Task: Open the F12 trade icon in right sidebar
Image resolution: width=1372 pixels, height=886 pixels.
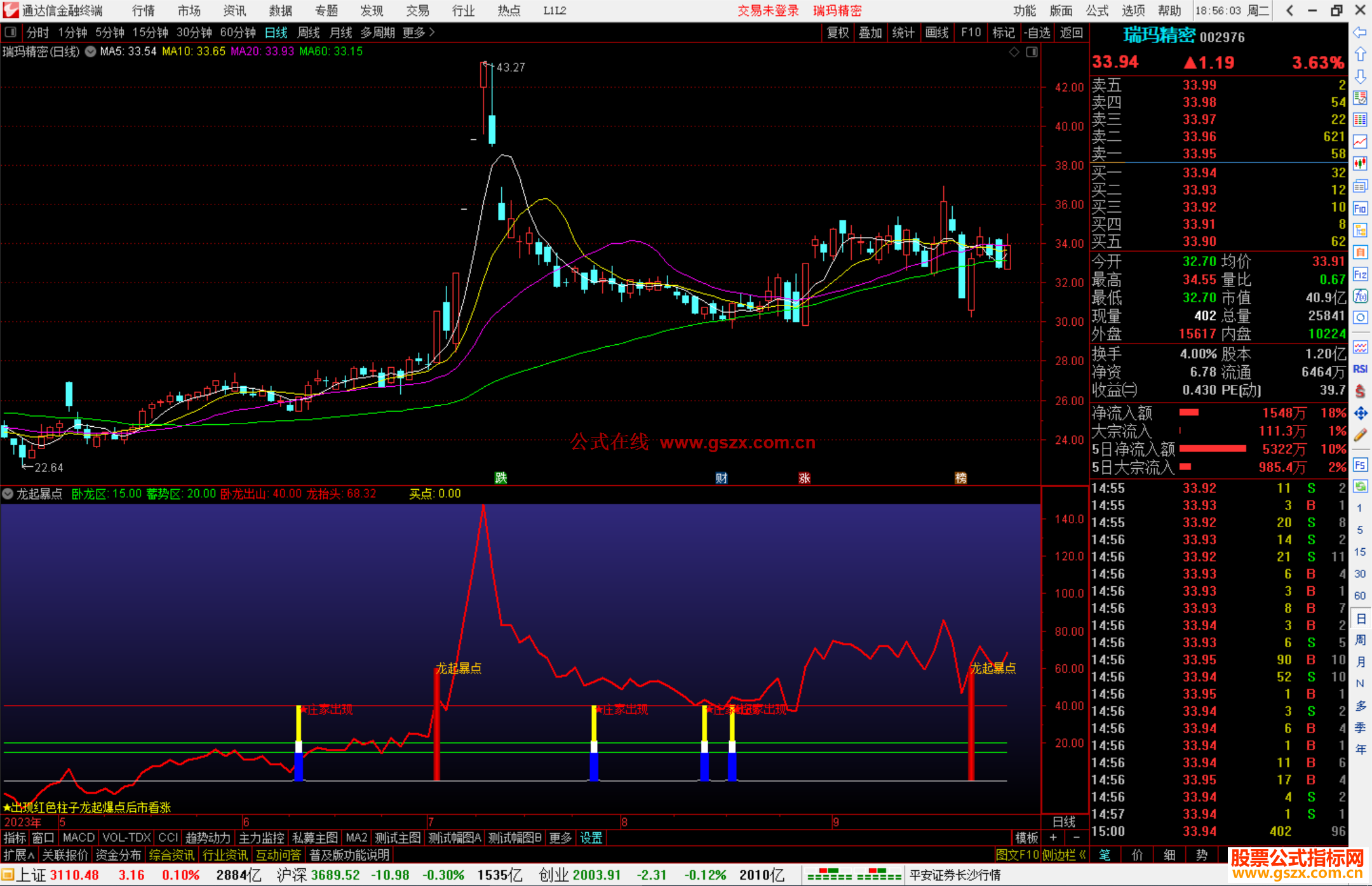Action: [1360, 274]
